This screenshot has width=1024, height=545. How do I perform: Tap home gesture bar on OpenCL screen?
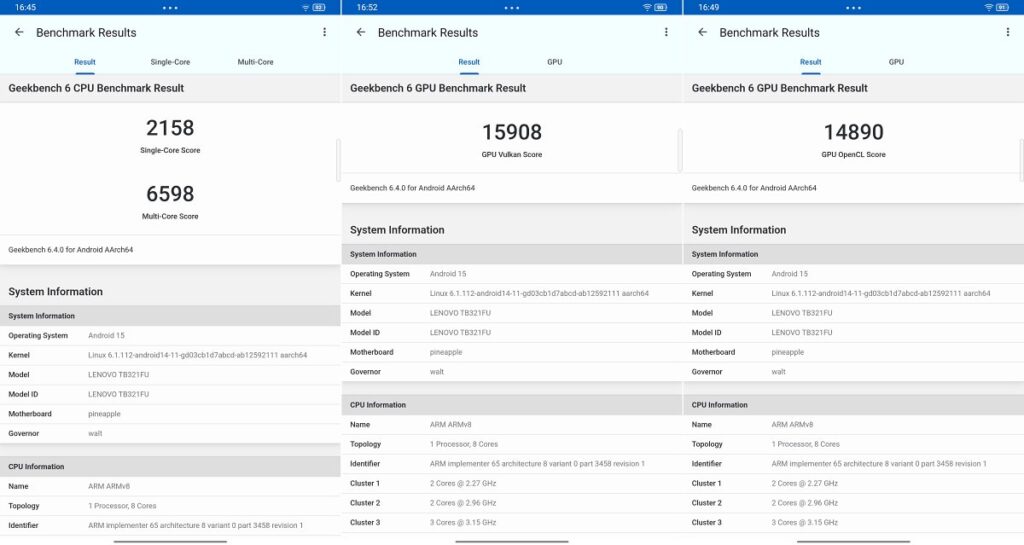(x=854, y=541)
